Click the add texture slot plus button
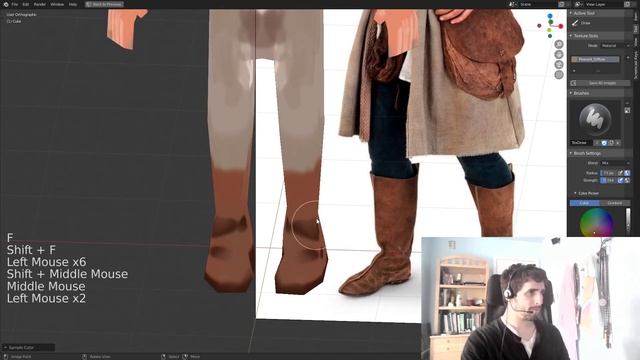The width and height of the screenshot is (640, 360). (628, 58)
